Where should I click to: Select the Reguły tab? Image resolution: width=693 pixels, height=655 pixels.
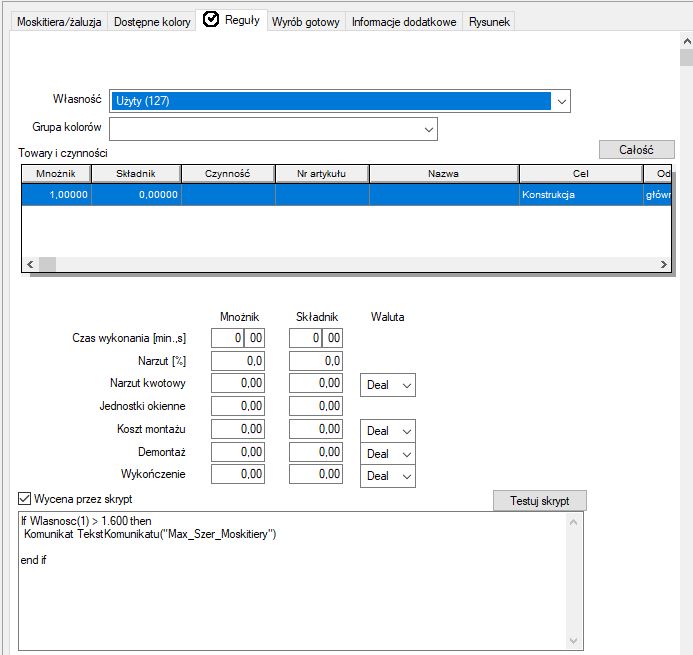[x=232, y=20]
